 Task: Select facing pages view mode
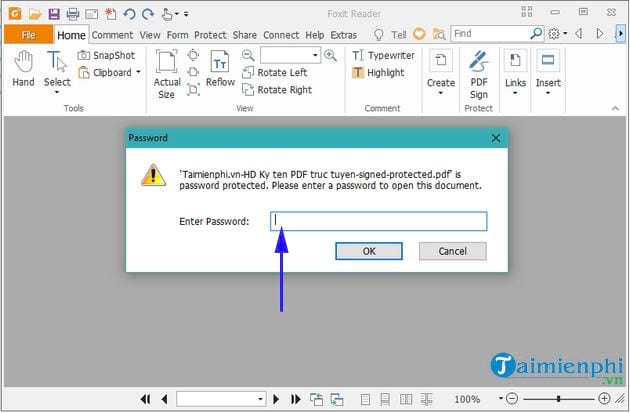(x=406, y=399)
